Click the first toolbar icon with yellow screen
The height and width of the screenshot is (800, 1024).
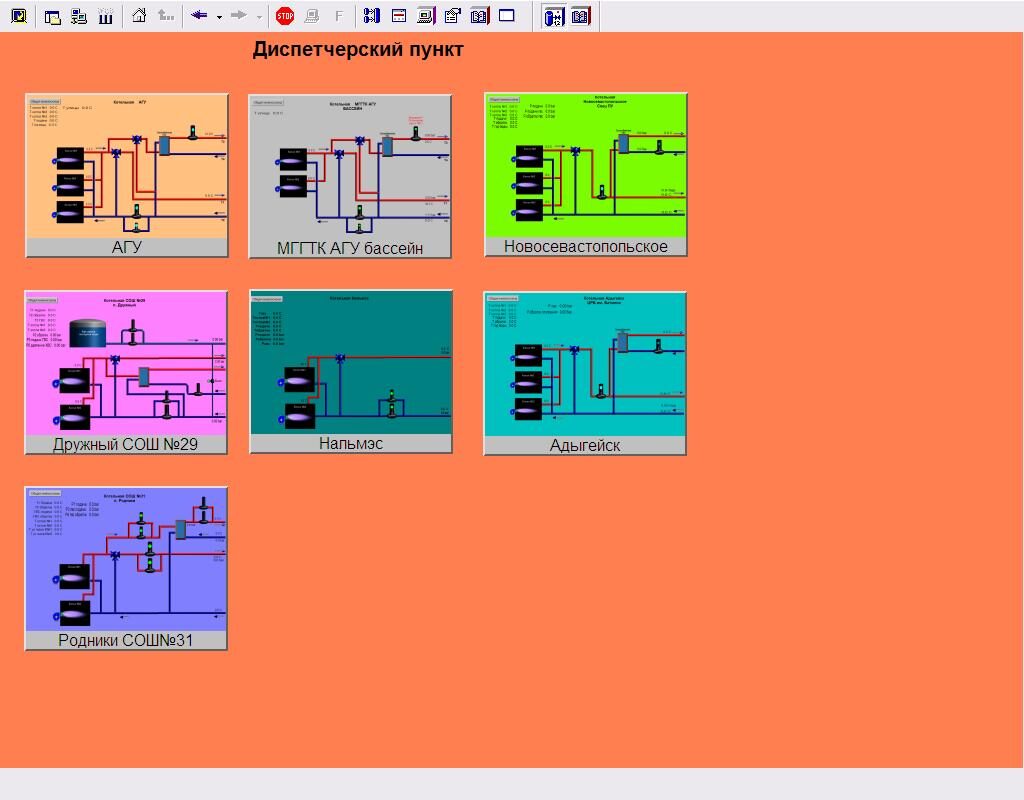coord(18,16)
